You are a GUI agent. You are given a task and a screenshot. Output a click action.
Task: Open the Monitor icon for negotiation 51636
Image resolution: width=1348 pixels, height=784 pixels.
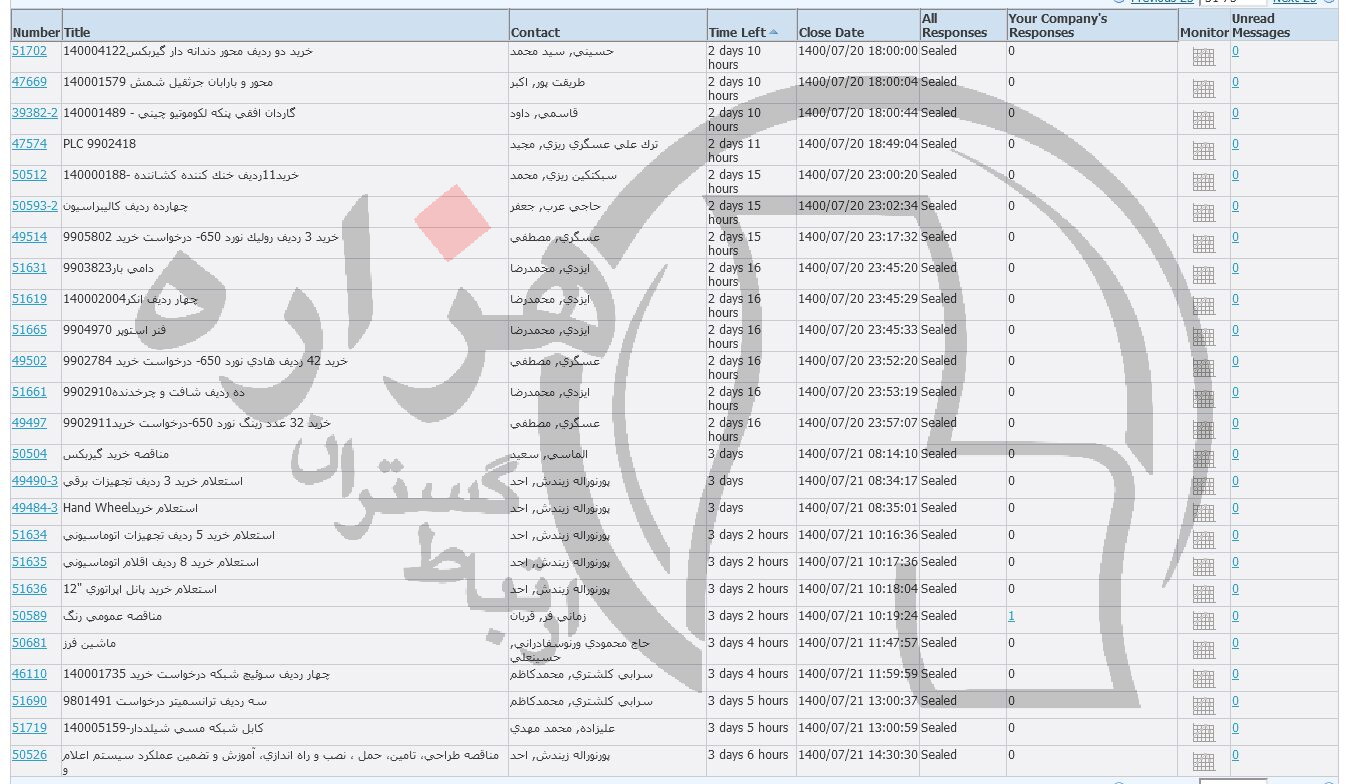click(1204, 594)
